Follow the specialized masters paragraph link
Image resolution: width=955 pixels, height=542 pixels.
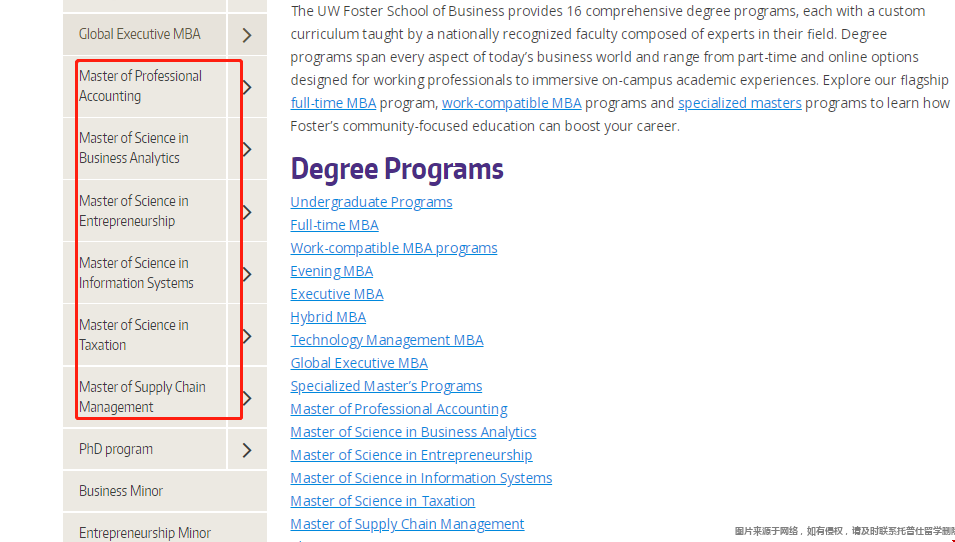point(739,103)
